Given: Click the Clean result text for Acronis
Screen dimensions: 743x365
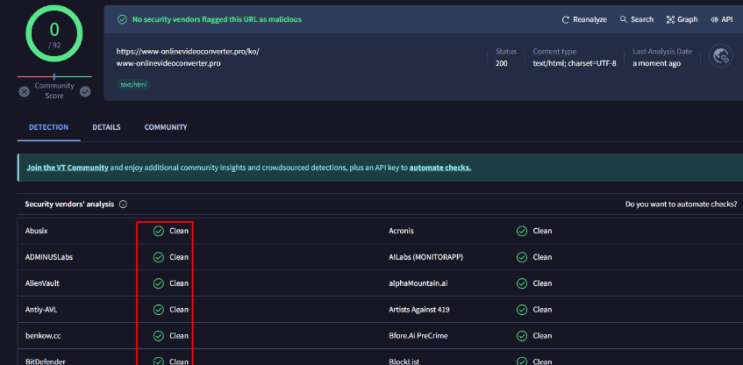Looking at the screenshot, I should tap(542, 231).
